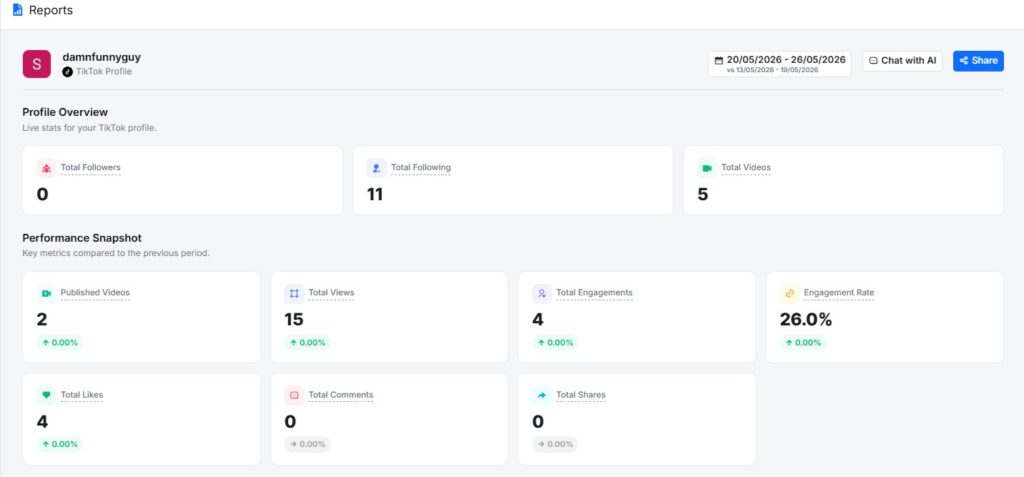The width and height of the screenshot is (1024, 477).
Task: Click the pink S profile avatar
Action: (x=37, y=64)
